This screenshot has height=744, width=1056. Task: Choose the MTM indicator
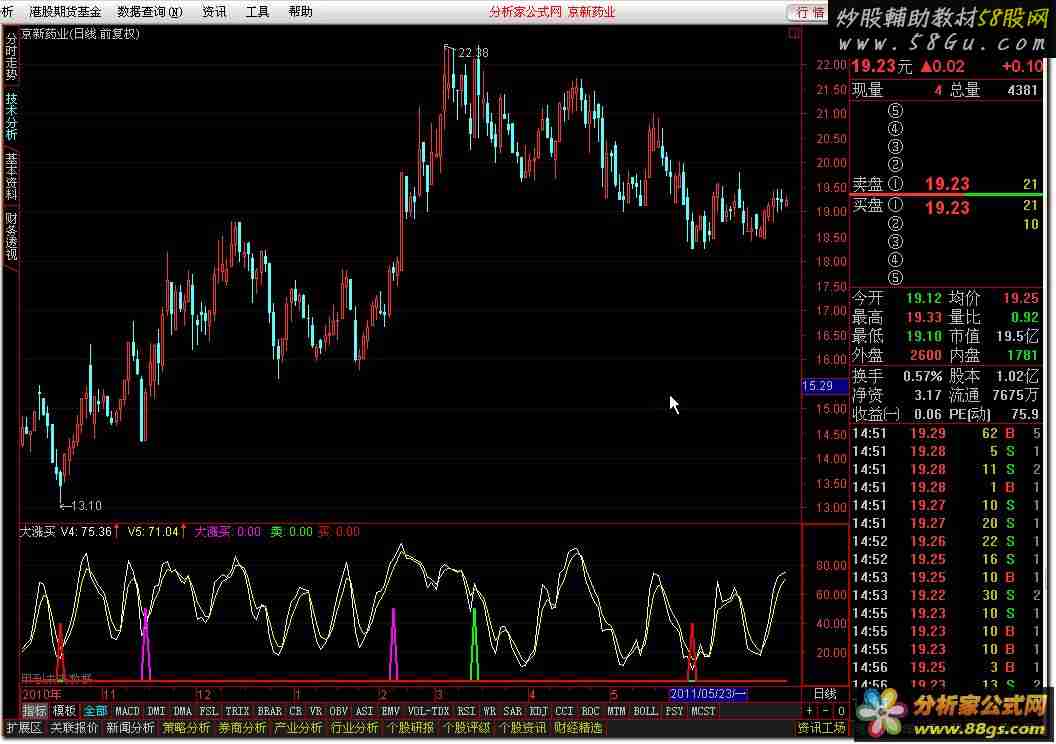point(616,710)
